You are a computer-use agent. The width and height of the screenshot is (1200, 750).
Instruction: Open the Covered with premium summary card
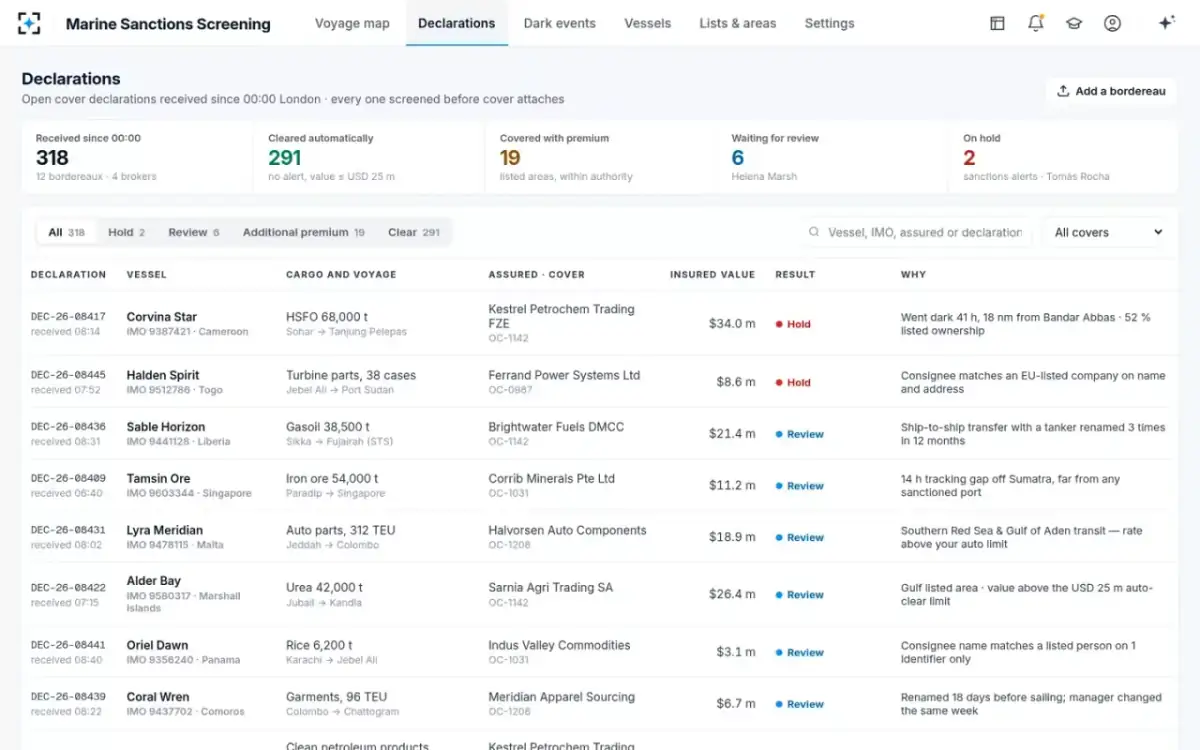tap(600, 157)
